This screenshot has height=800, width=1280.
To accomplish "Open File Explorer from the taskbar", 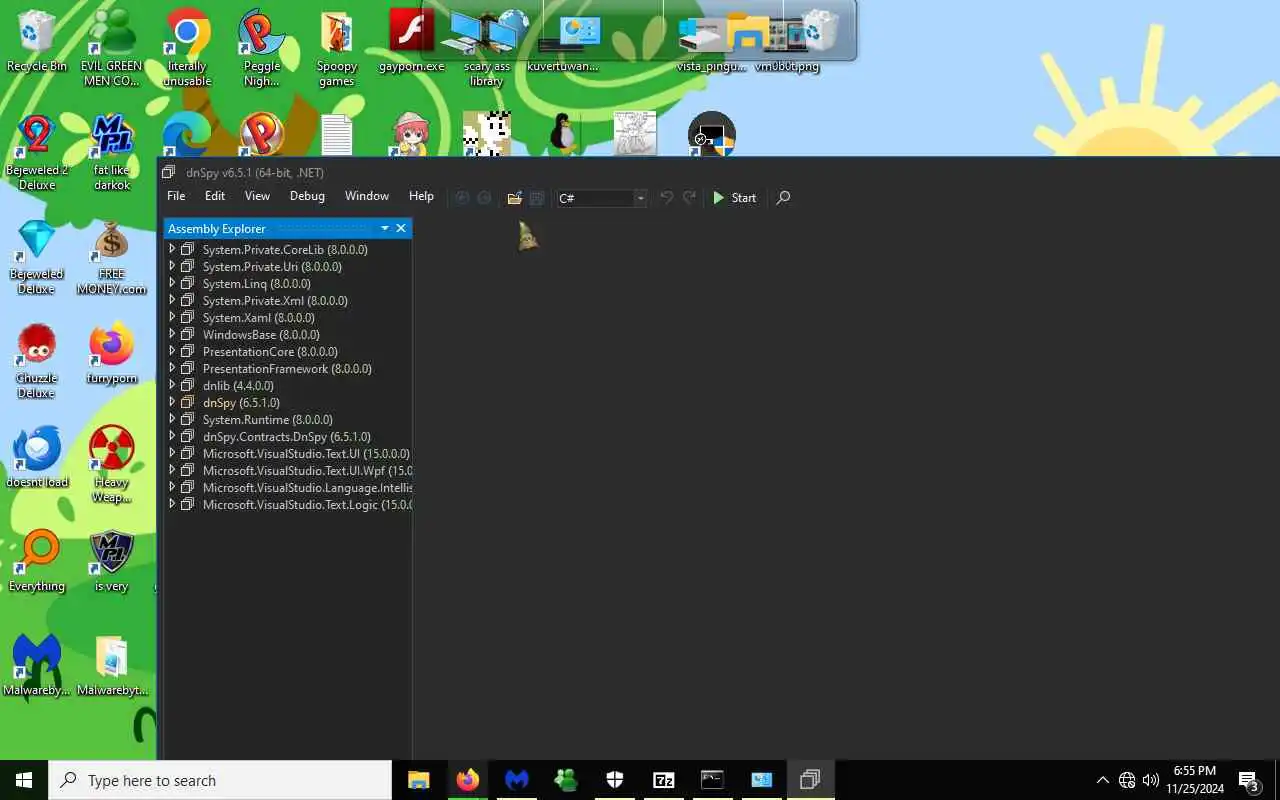I will [418, 780].
